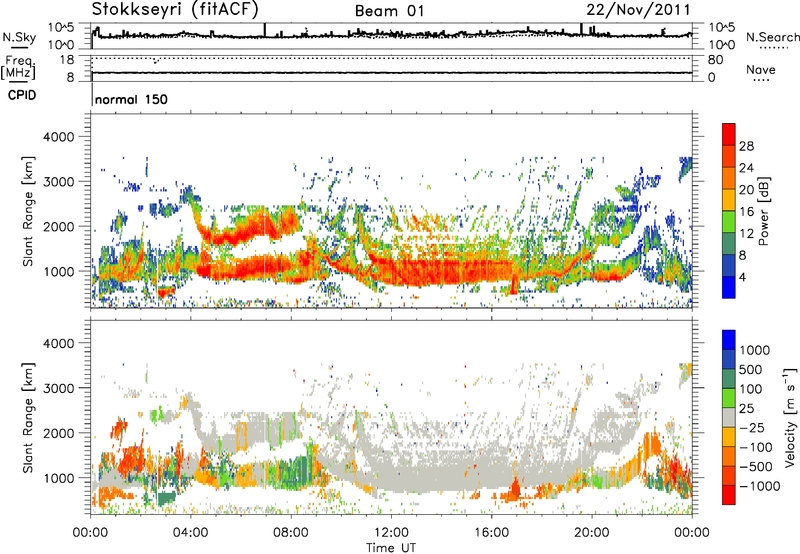
Task: Select the "Freq. [MHz]" axis label
Action: click(x=20, y=67)
